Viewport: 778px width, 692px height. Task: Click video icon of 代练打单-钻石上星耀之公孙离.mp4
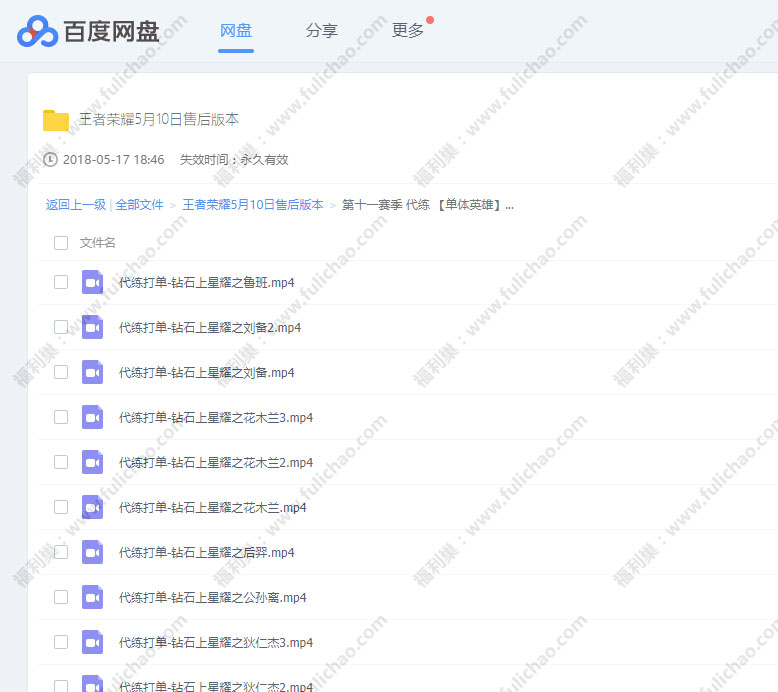tap(92, 597)
